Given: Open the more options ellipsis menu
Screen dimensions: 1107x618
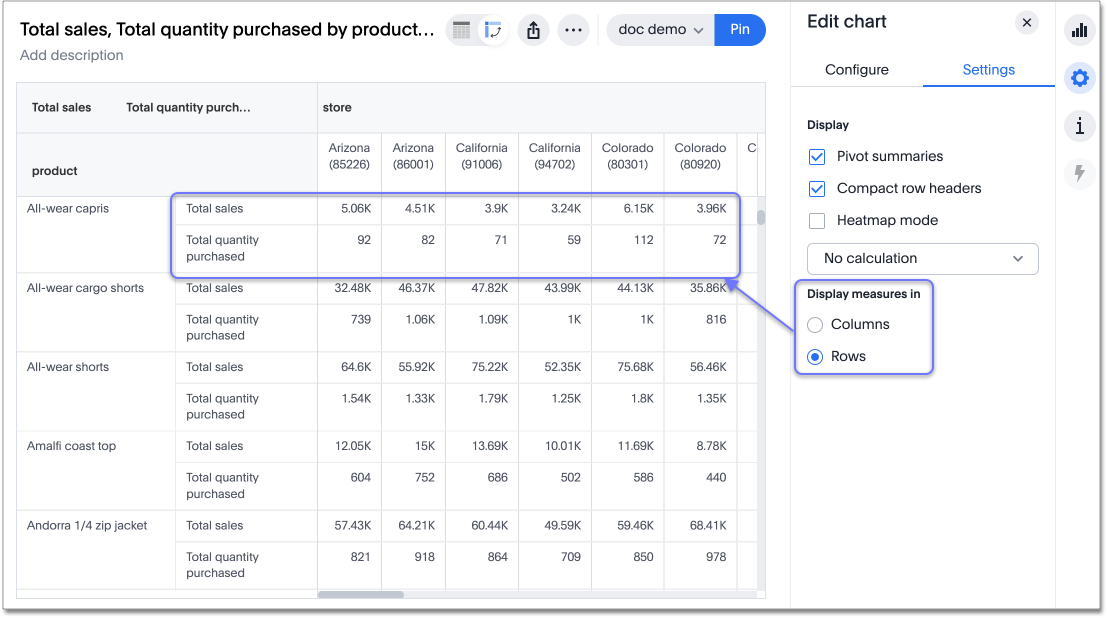Looking at the screenshot, I should click(573, 30).
